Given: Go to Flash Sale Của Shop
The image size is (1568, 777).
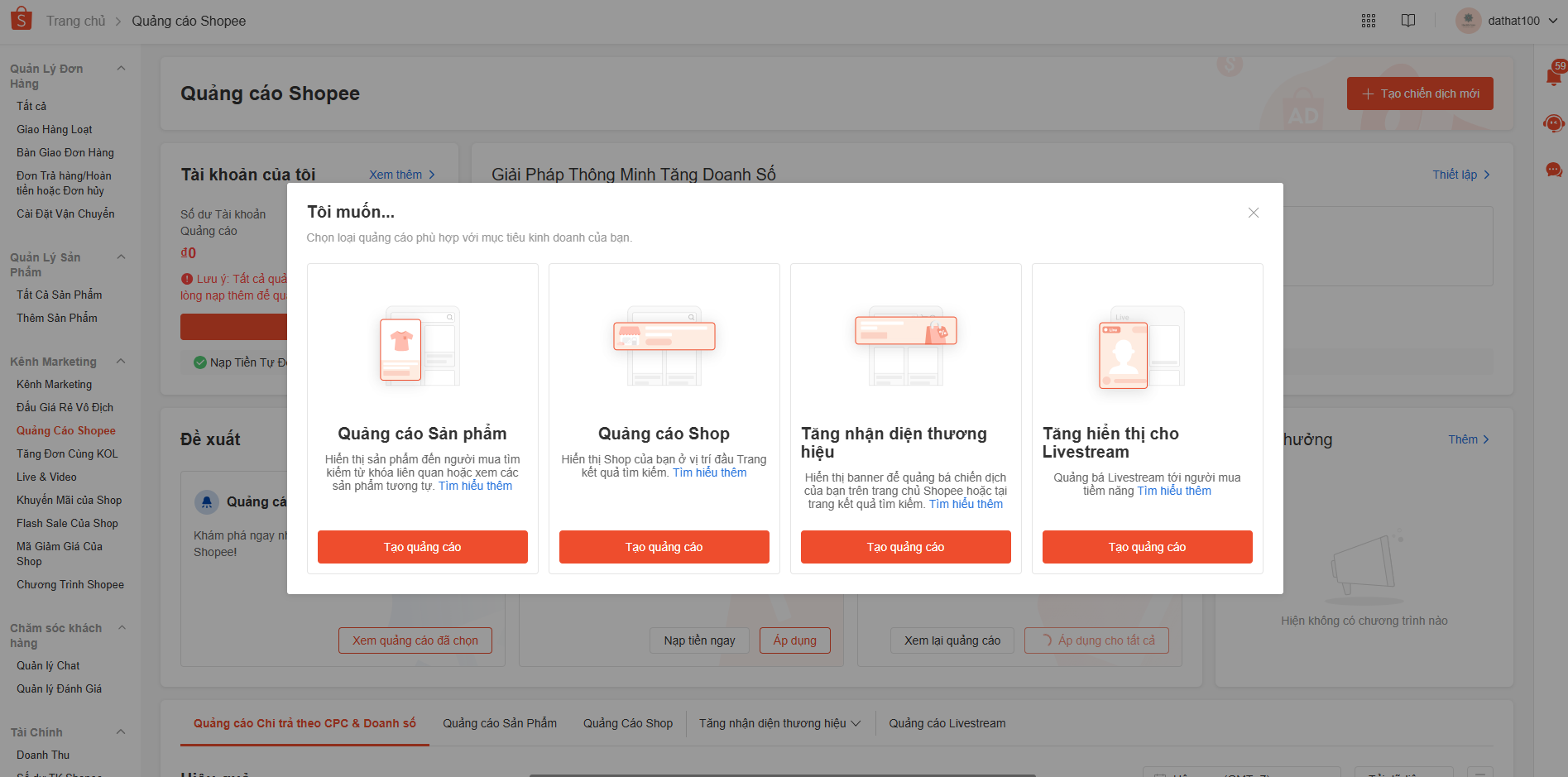Looking at the screenshot, I should tap(67, 523).
